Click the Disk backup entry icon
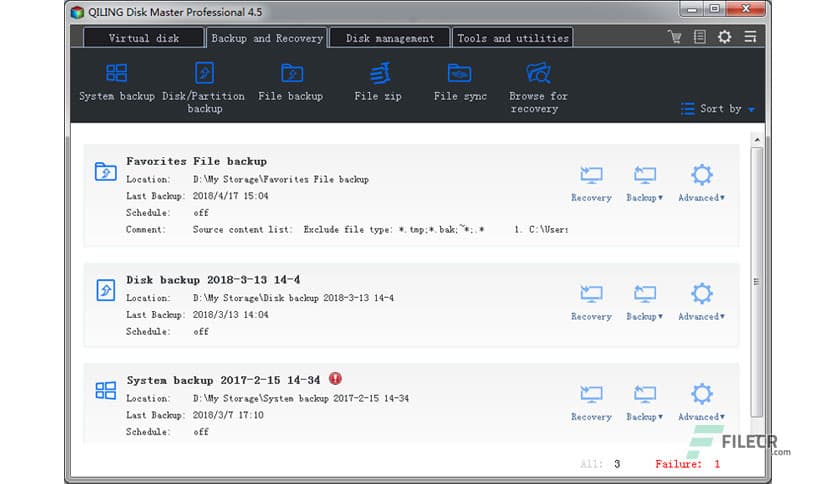The image size is (836, 484). 106,291
